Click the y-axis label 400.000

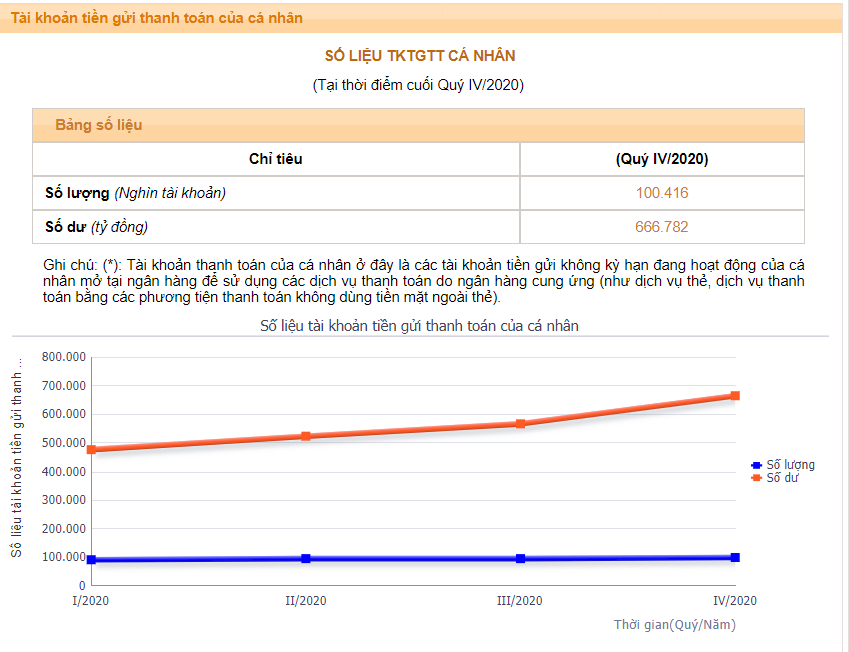click(x=64, y=472)
